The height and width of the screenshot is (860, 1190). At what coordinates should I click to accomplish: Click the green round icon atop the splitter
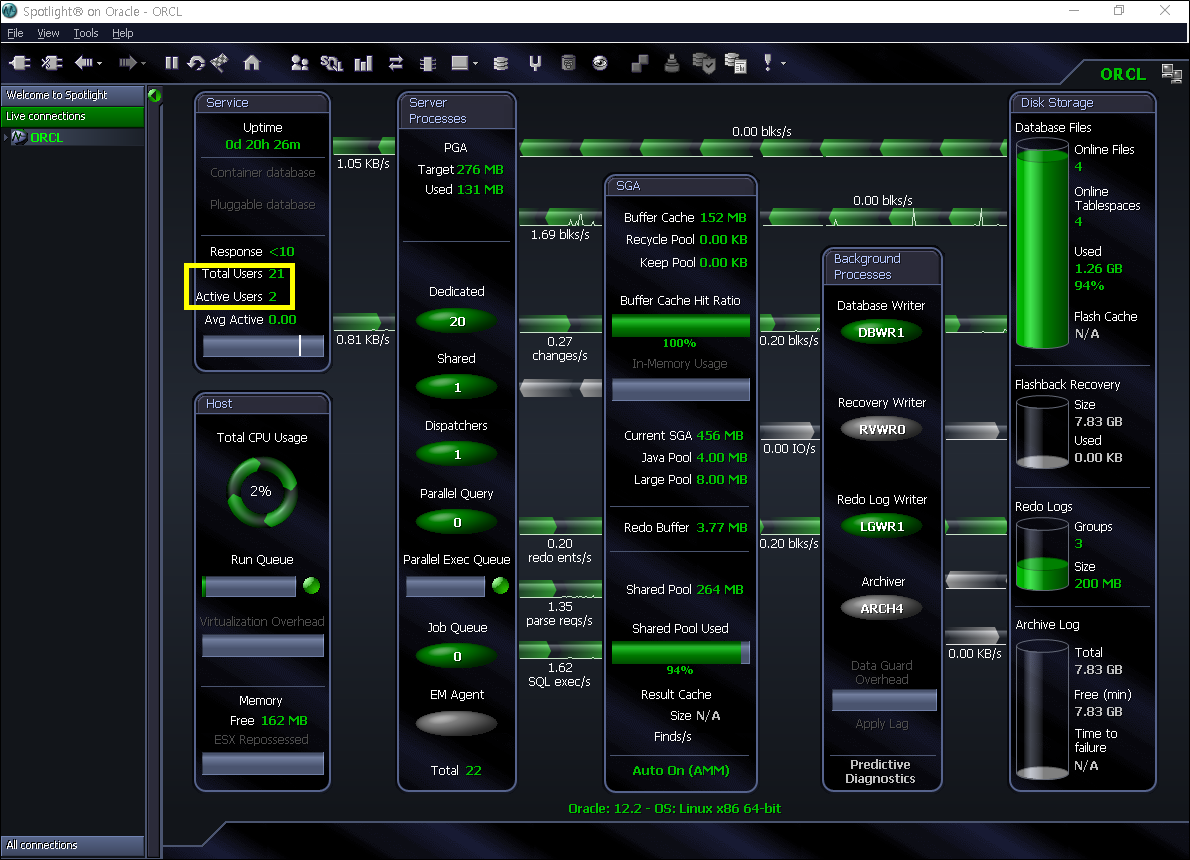coord(154,96)
